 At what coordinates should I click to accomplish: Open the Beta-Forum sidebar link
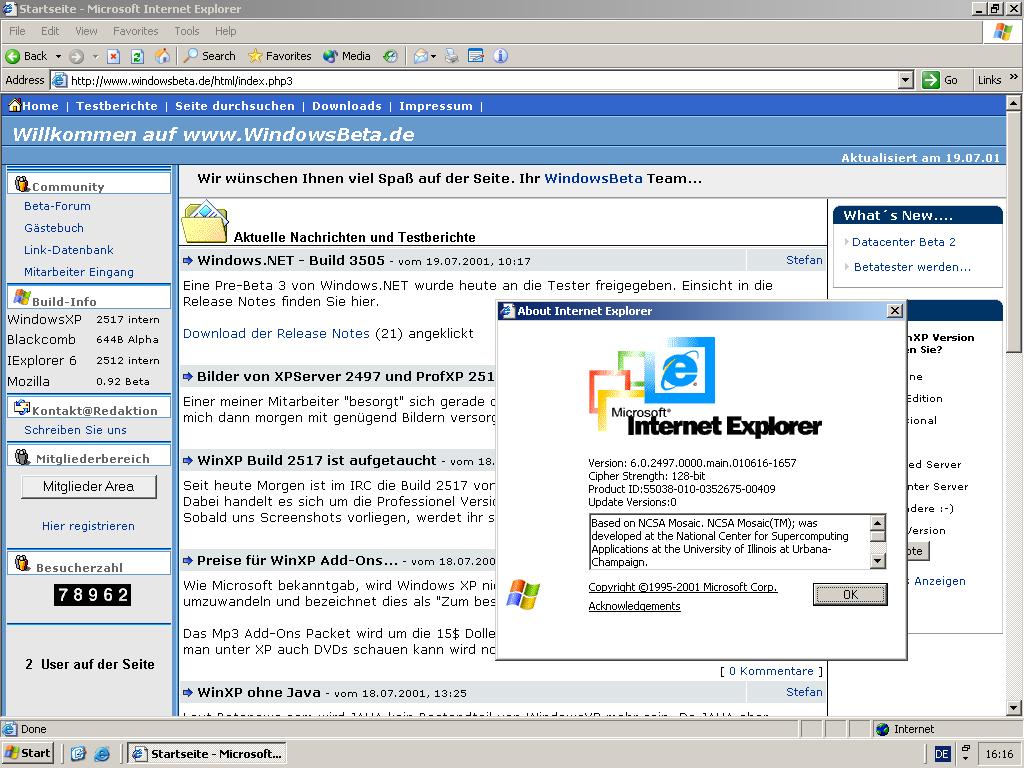[x=57, y=206]
